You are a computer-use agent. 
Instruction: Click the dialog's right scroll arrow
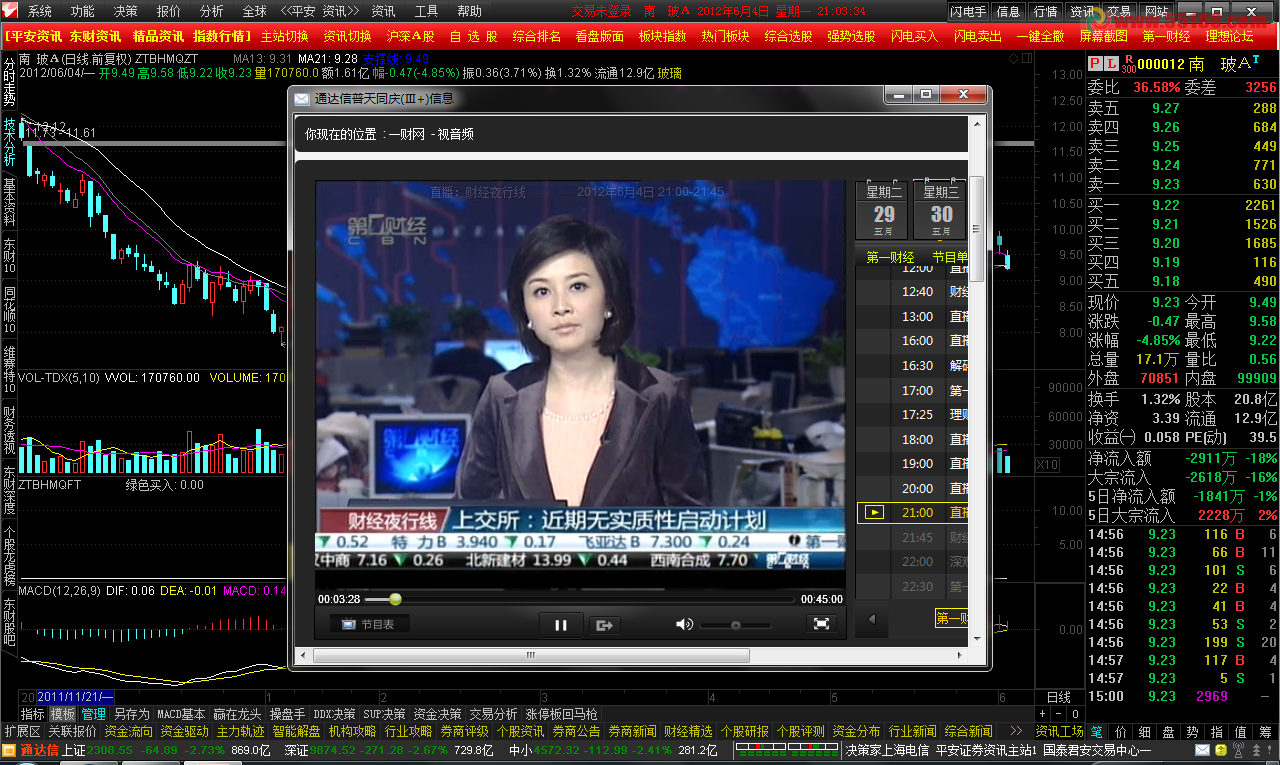[962, 656]
